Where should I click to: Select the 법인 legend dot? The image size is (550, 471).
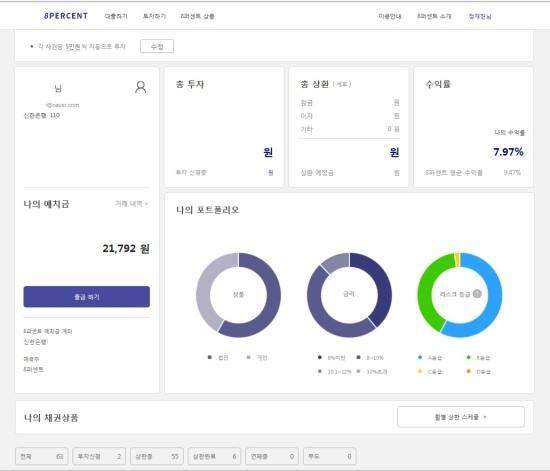210,357
